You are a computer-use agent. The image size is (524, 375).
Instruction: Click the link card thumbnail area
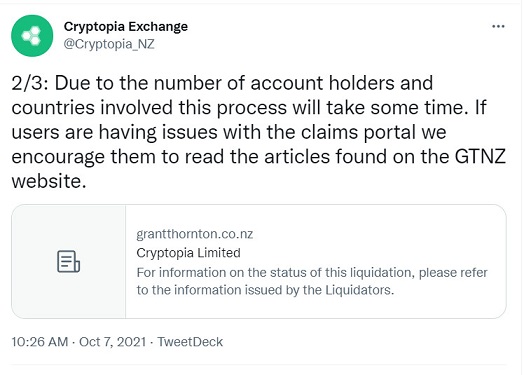69,261
